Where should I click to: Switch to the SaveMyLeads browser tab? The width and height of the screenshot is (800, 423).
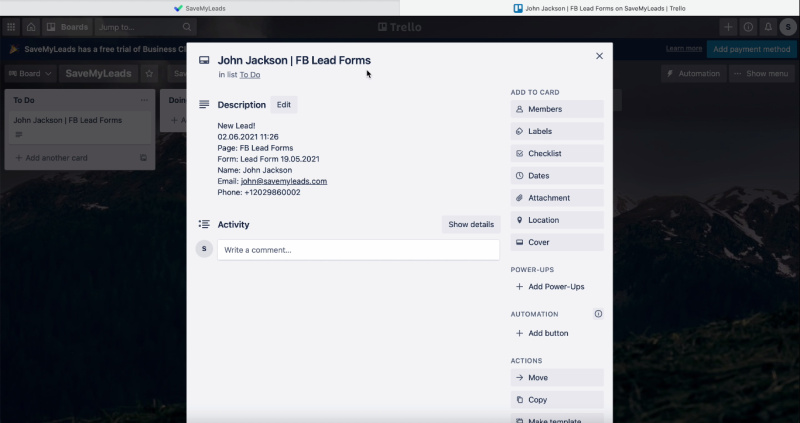point(199,8)
